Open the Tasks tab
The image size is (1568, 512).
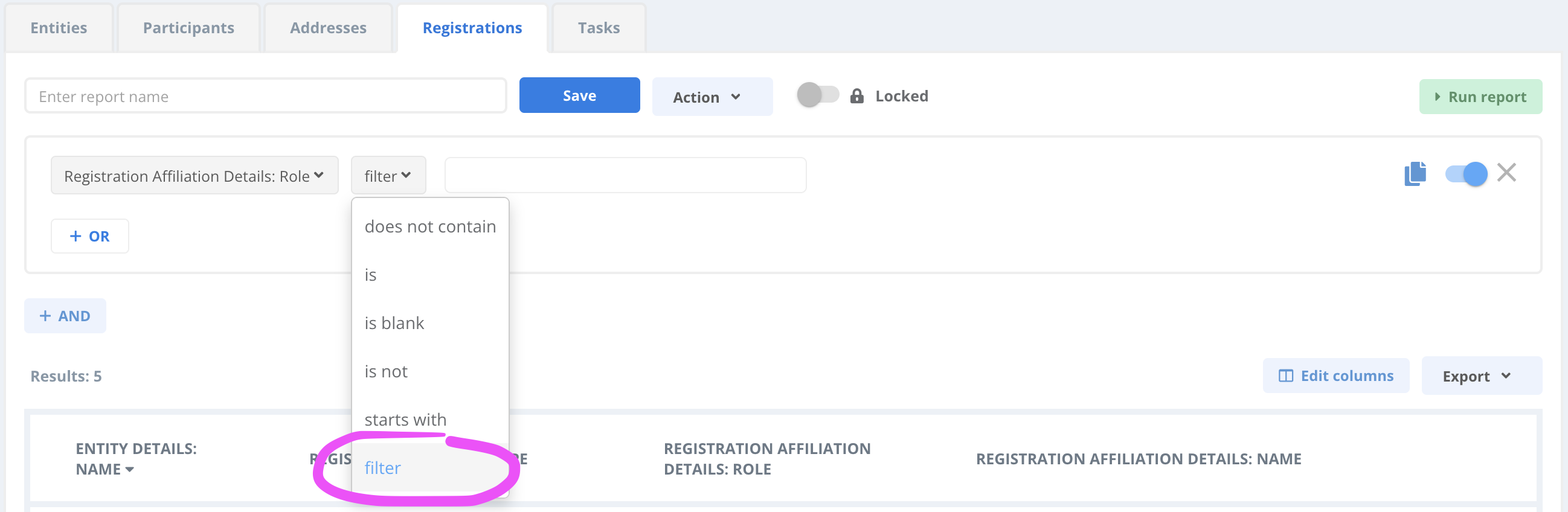point(599,28)
